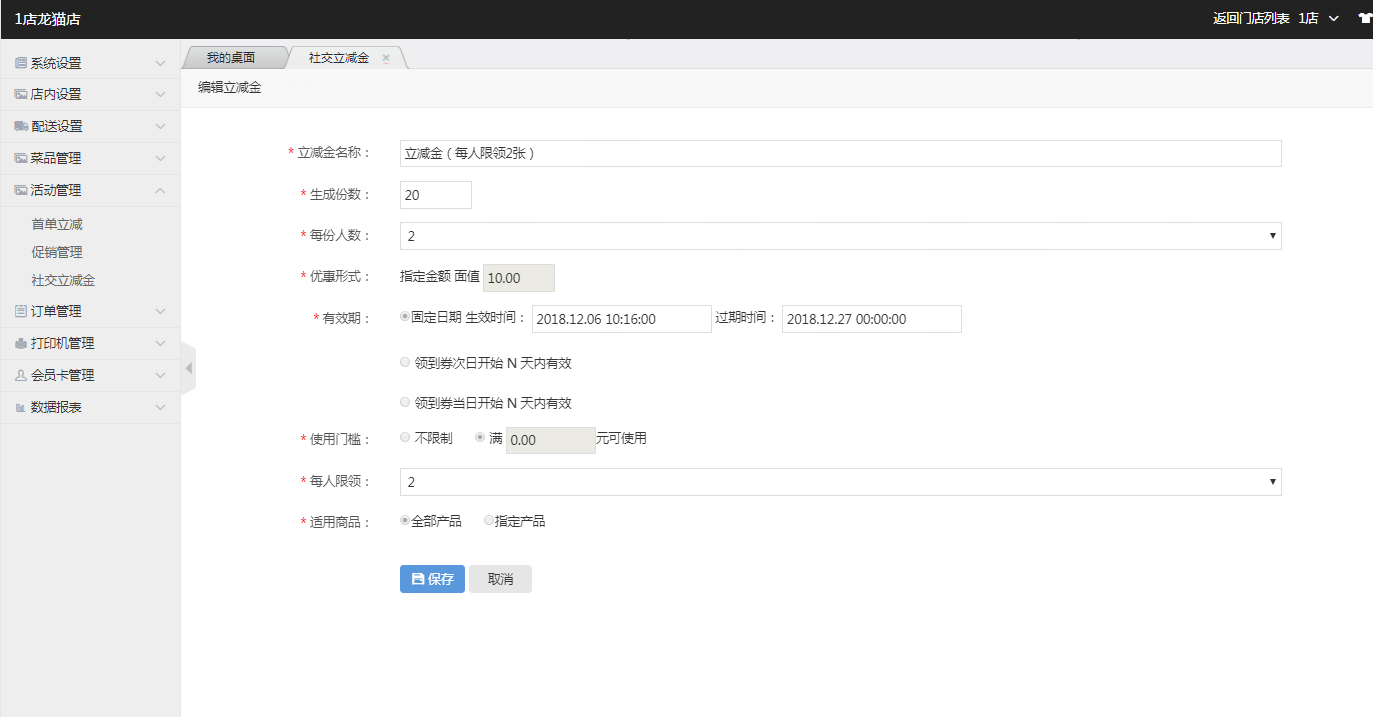Open 促销管理 in the sidebar submenu
The height and width of the screenshot is (717, 1373).
coord(57,253)
